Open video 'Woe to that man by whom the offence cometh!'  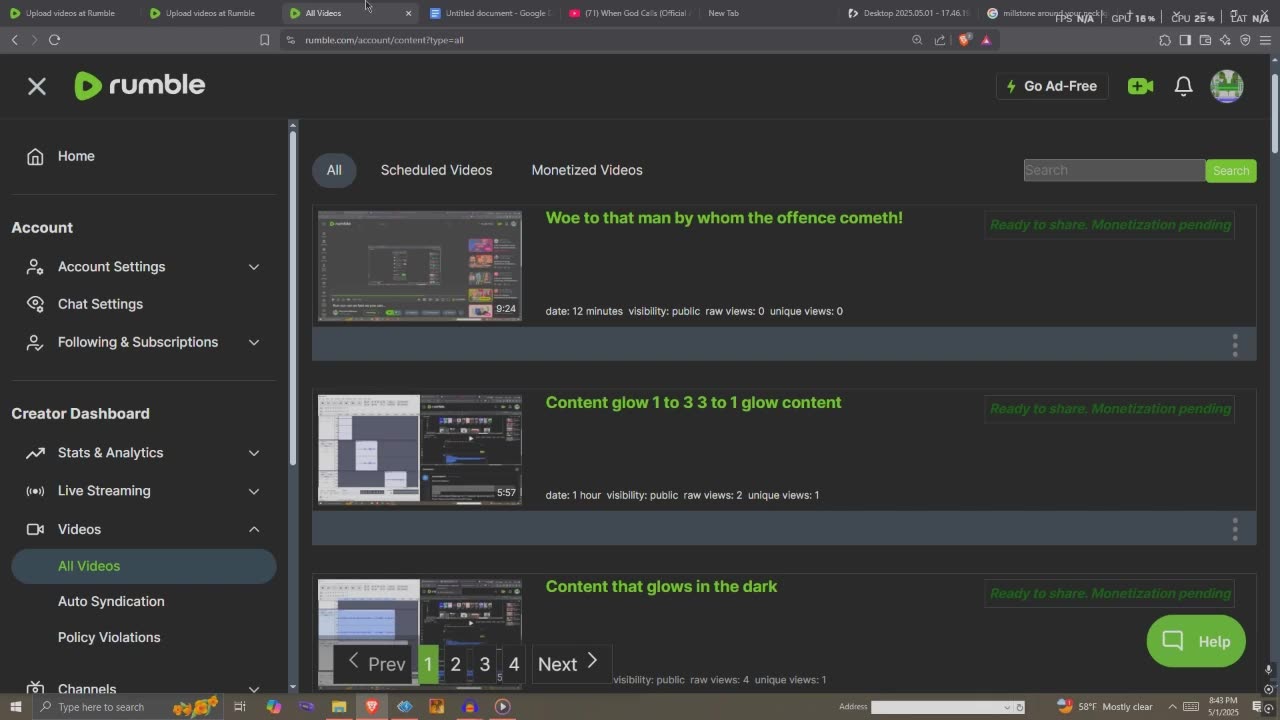(724, 218)
